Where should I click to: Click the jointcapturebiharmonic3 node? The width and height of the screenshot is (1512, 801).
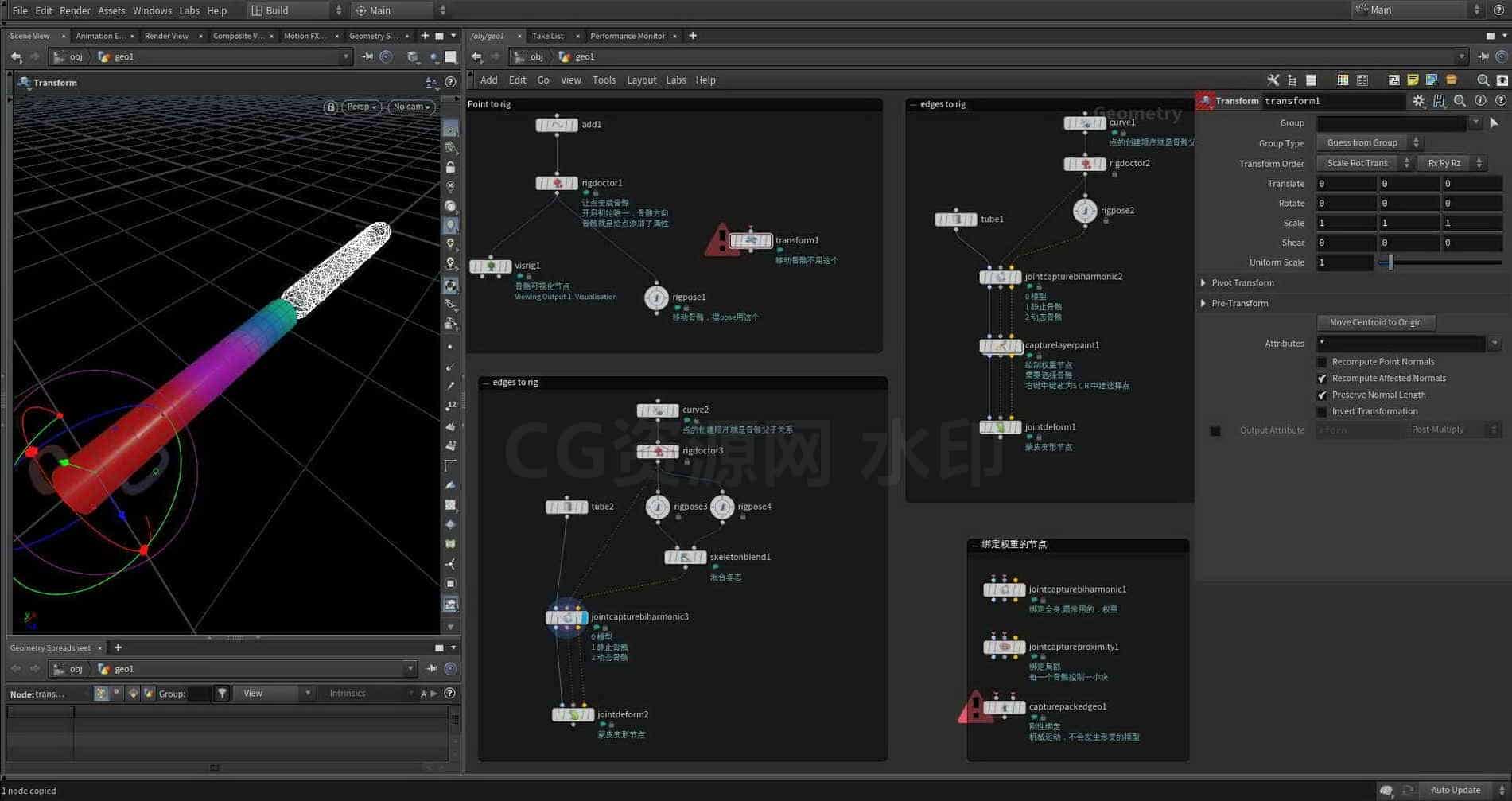(567, 617)
